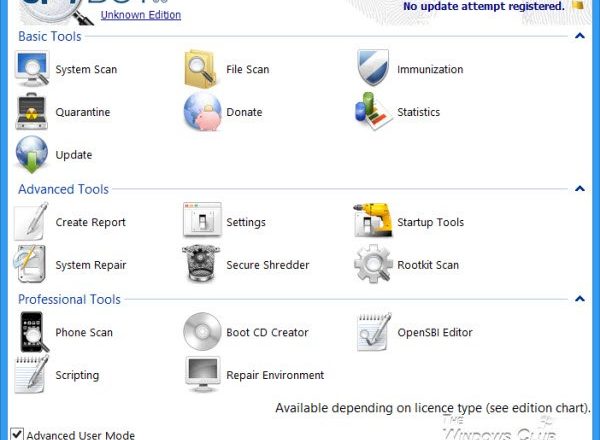Click the Statistics label
This screenshot has width=600, height=440.
pos(419,112)
